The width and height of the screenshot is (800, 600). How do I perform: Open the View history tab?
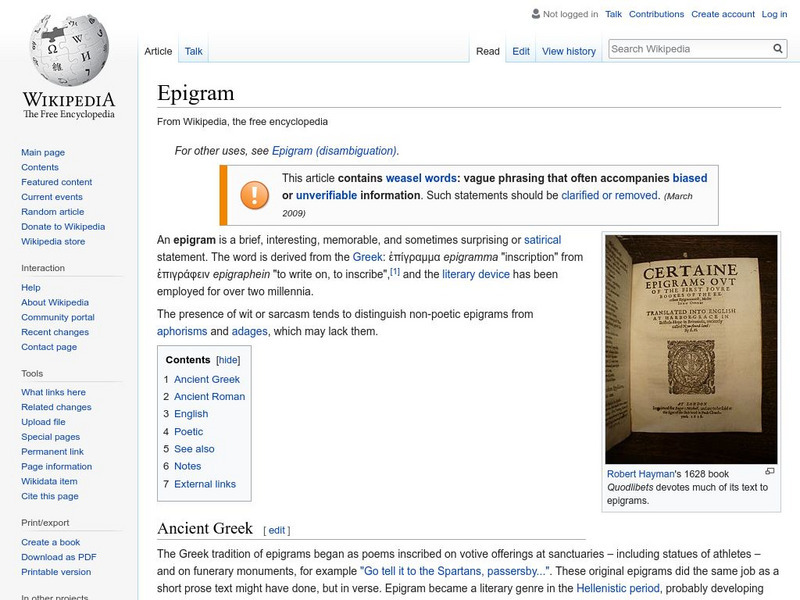(569, 52)
